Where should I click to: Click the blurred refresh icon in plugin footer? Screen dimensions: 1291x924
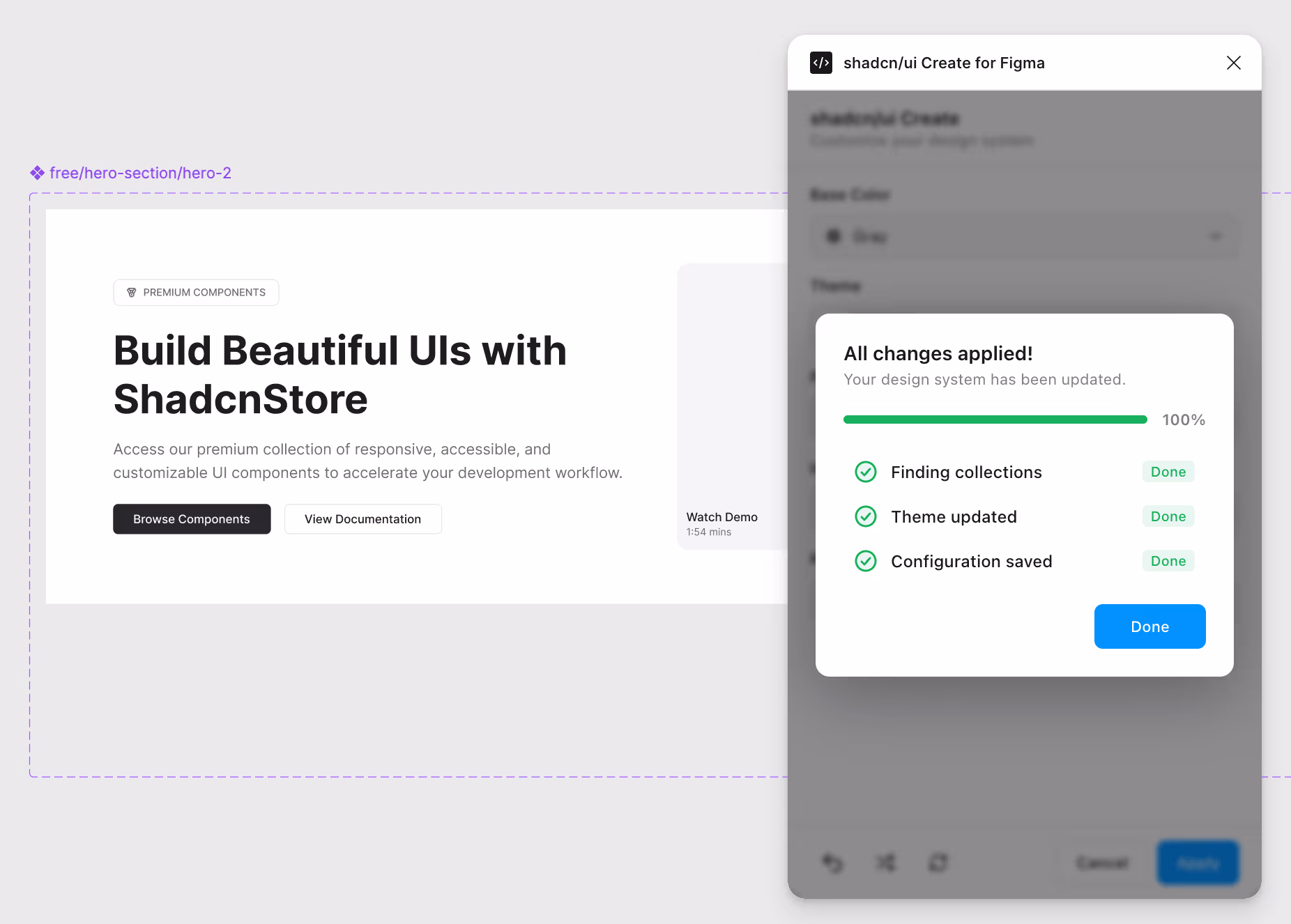click(938, 863)
